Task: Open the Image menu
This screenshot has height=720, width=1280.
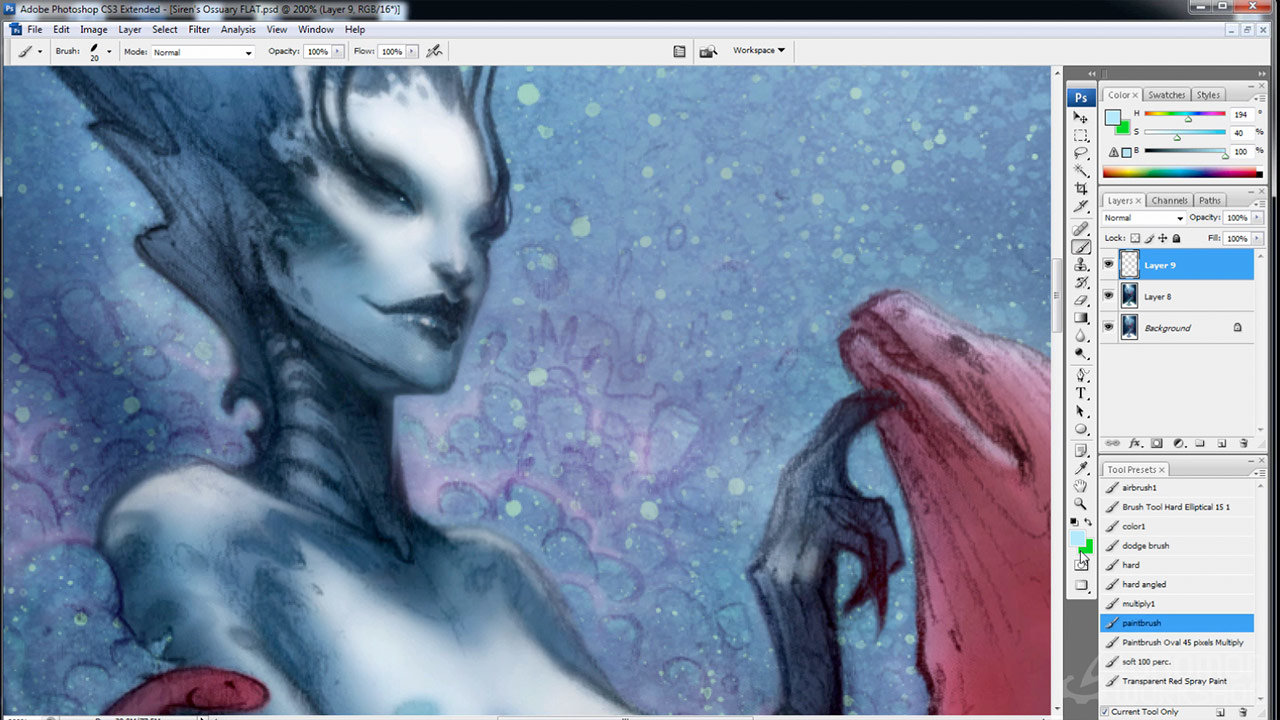Action: pos(94,30)
